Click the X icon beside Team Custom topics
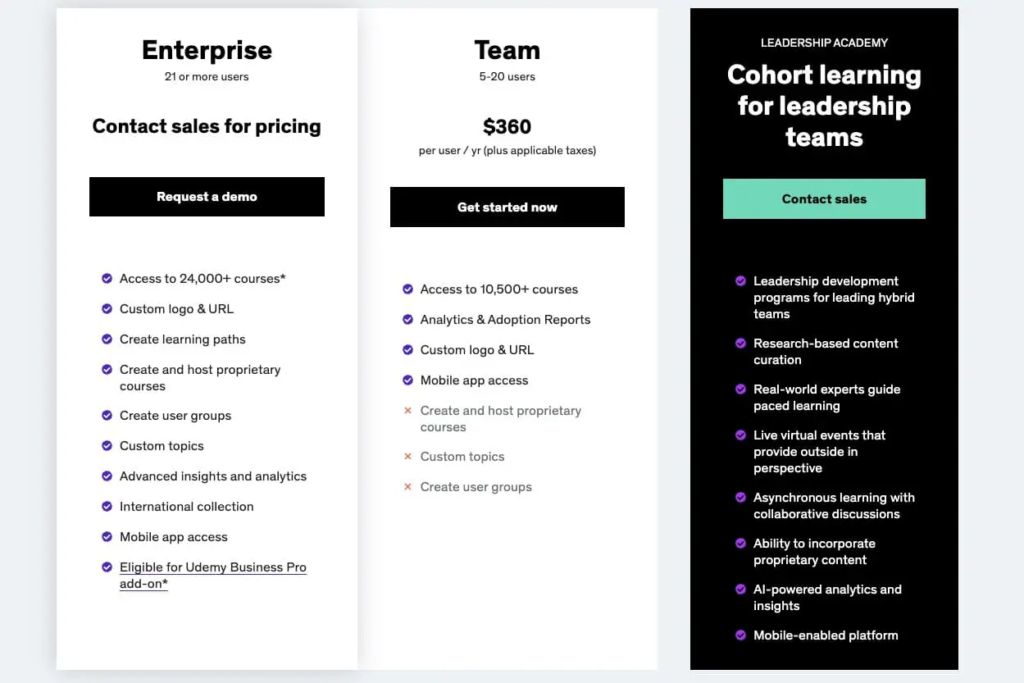This screenshot has width=1024, height=683. [408, 457]
